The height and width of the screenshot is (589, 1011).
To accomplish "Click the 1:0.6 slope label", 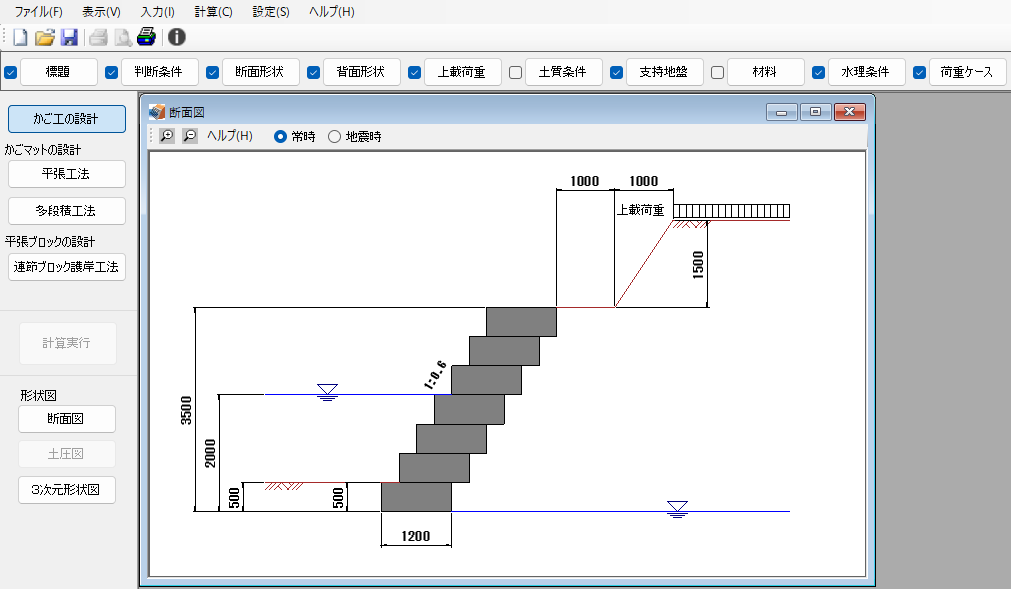I will 436,376.
